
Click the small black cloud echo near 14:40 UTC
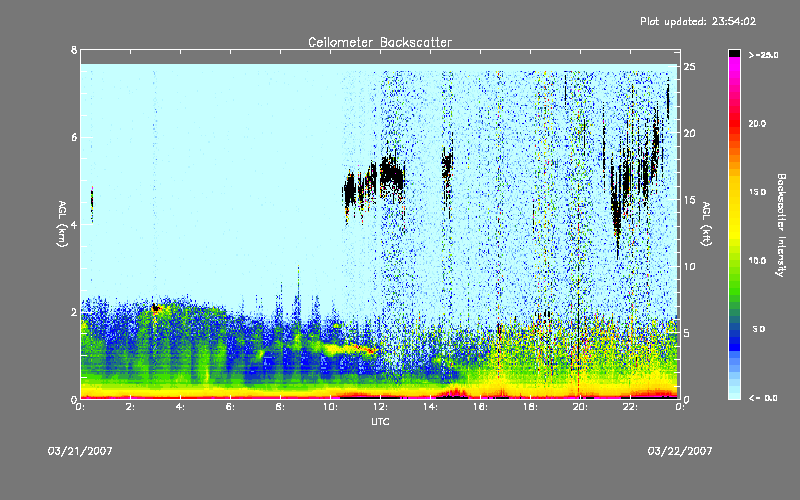tap(447, 166)
